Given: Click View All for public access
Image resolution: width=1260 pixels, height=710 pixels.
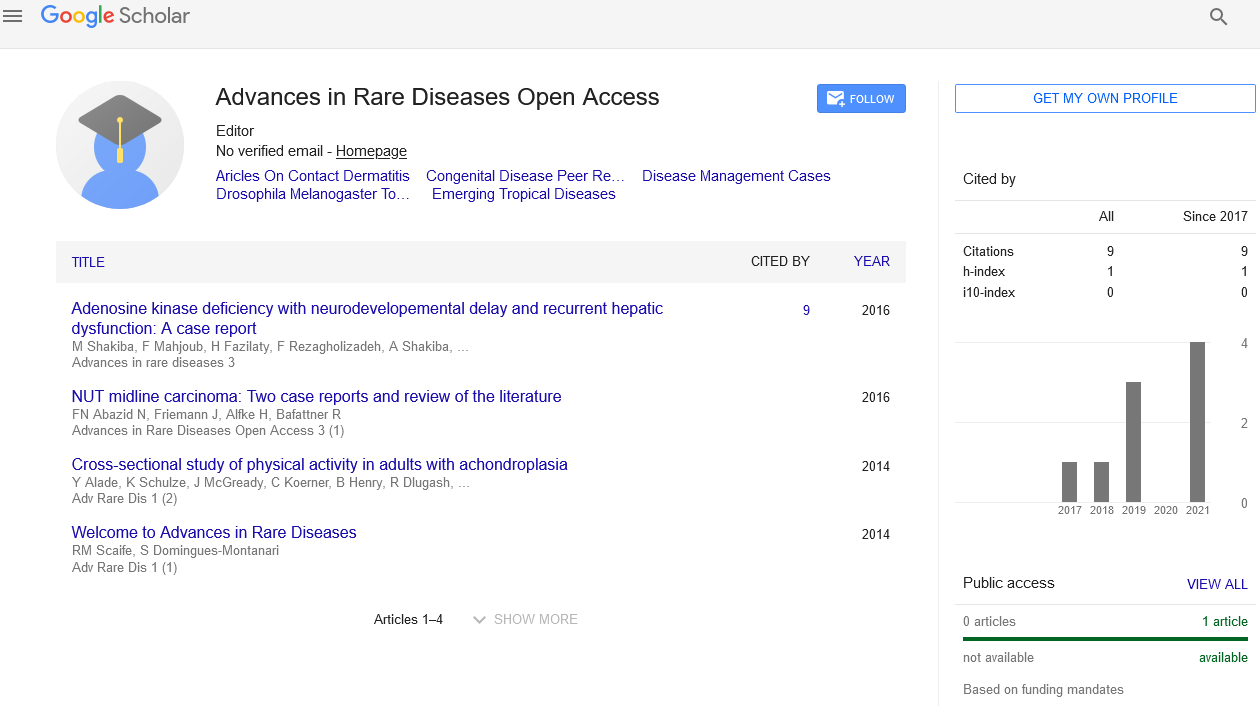Looking at the screenshot, I should [x=1217, y=584].
